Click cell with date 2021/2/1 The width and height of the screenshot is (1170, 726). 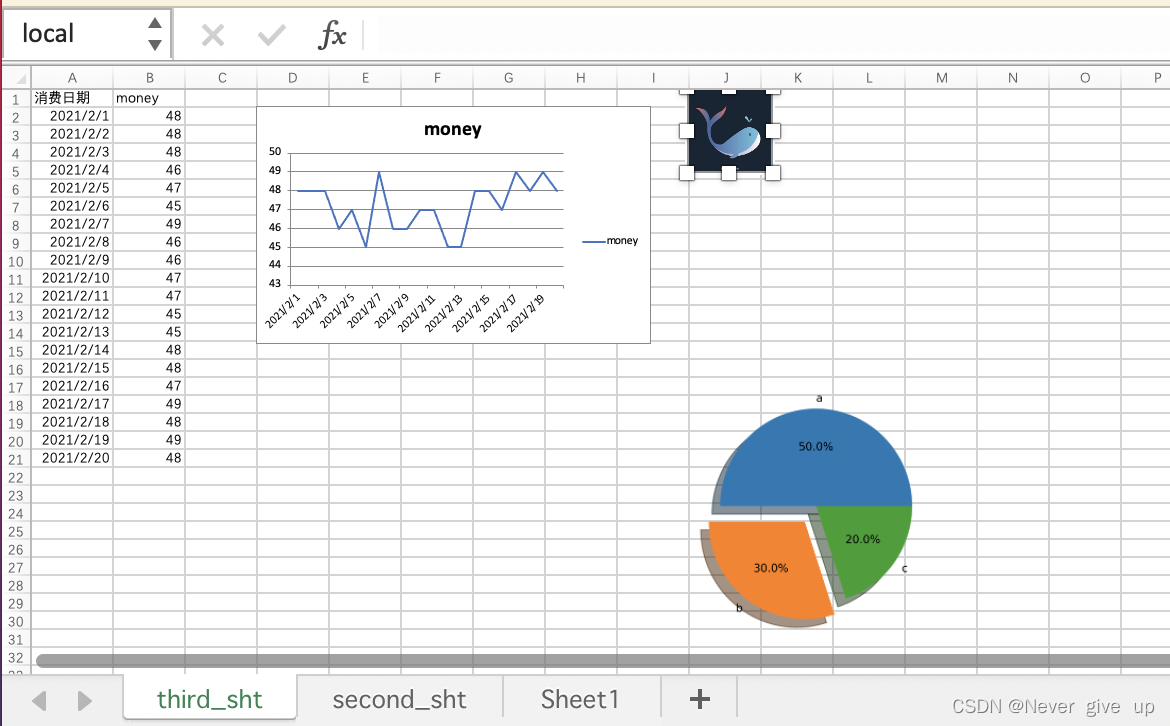(72, 116)
